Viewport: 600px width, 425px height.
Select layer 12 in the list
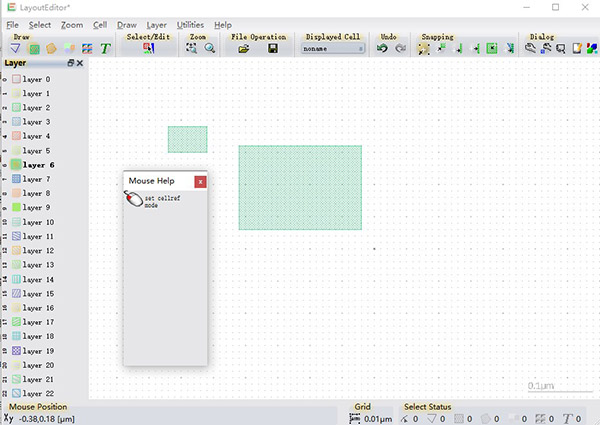38,250
